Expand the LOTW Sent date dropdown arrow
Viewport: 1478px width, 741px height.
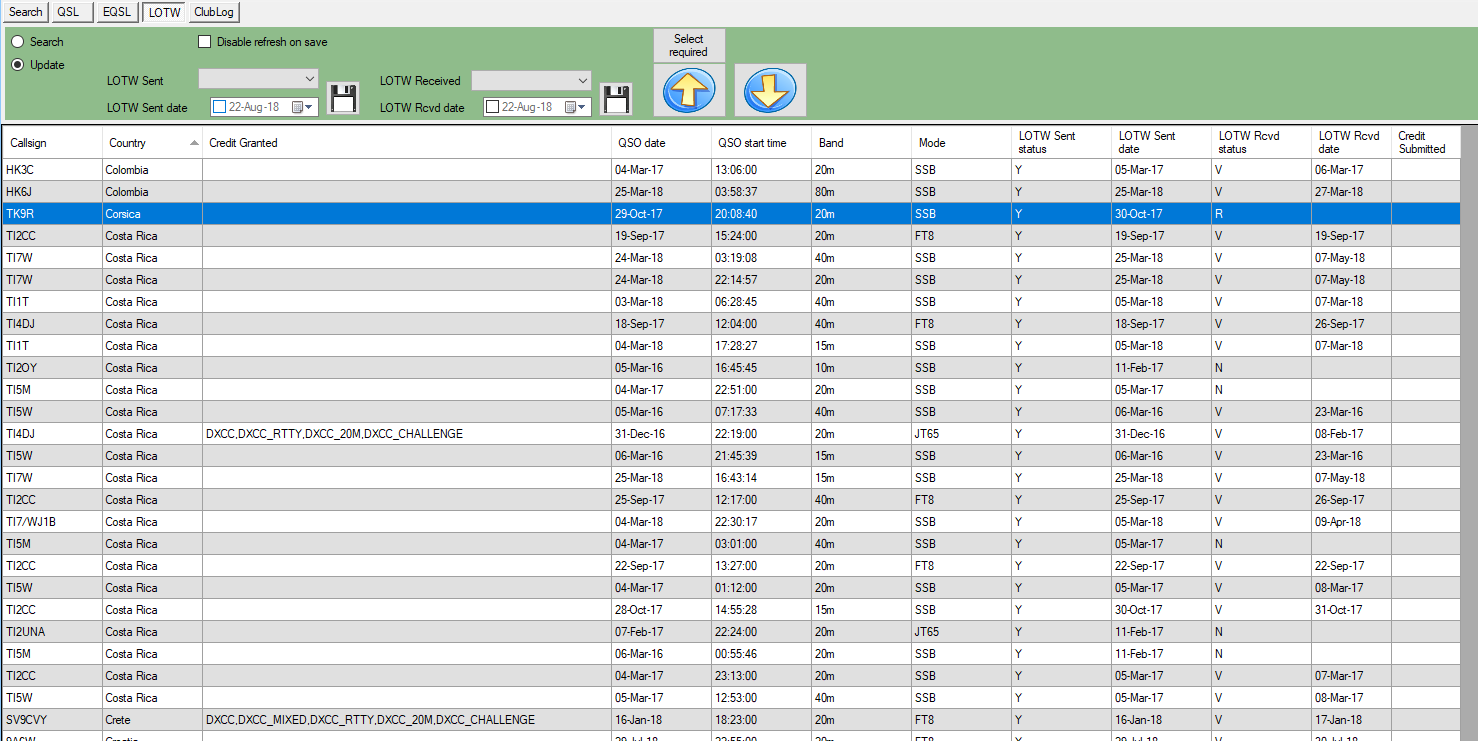[x=309, y=107]
